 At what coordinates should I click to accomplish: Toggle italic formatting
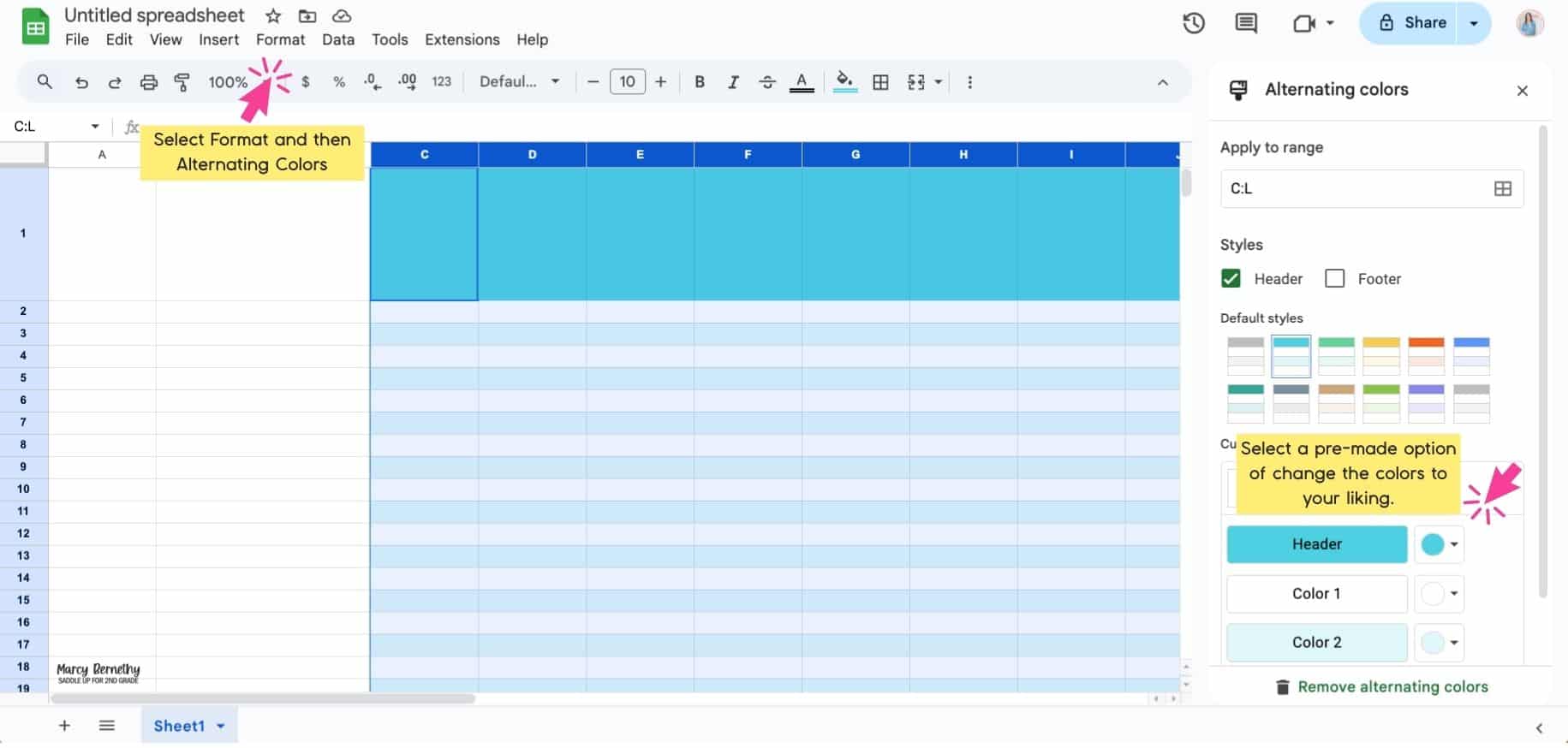pyautogui.click(x=733, y=82)
